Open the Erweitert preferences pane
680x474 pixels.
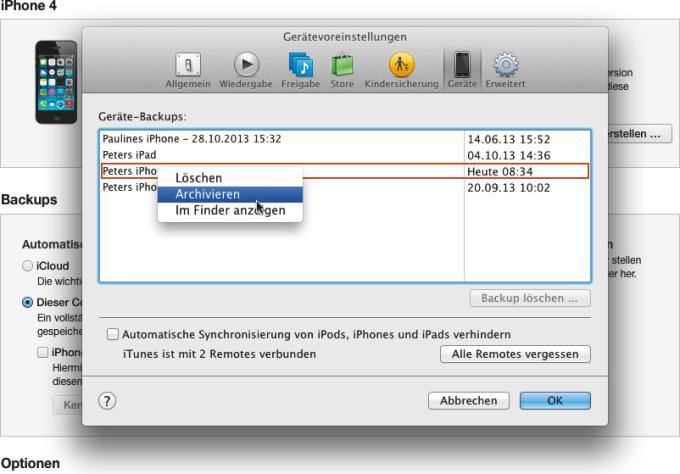coord(505,70)
